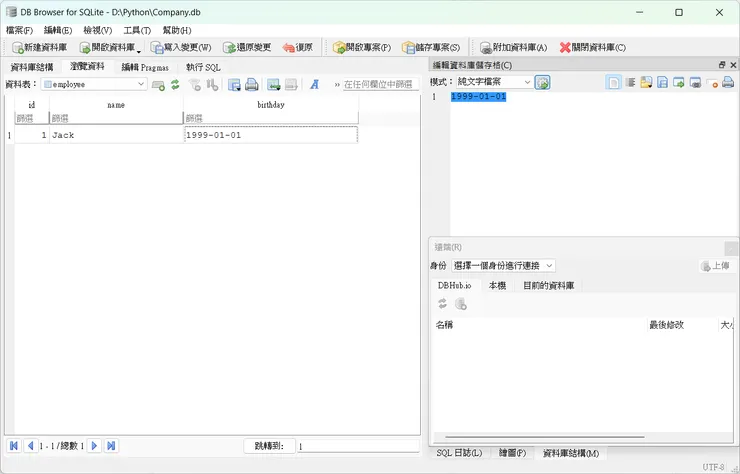Viewport: 740px width, 474px height.
Task: Expand the browse toolbar overflow chevron
Action: (337, 85)
